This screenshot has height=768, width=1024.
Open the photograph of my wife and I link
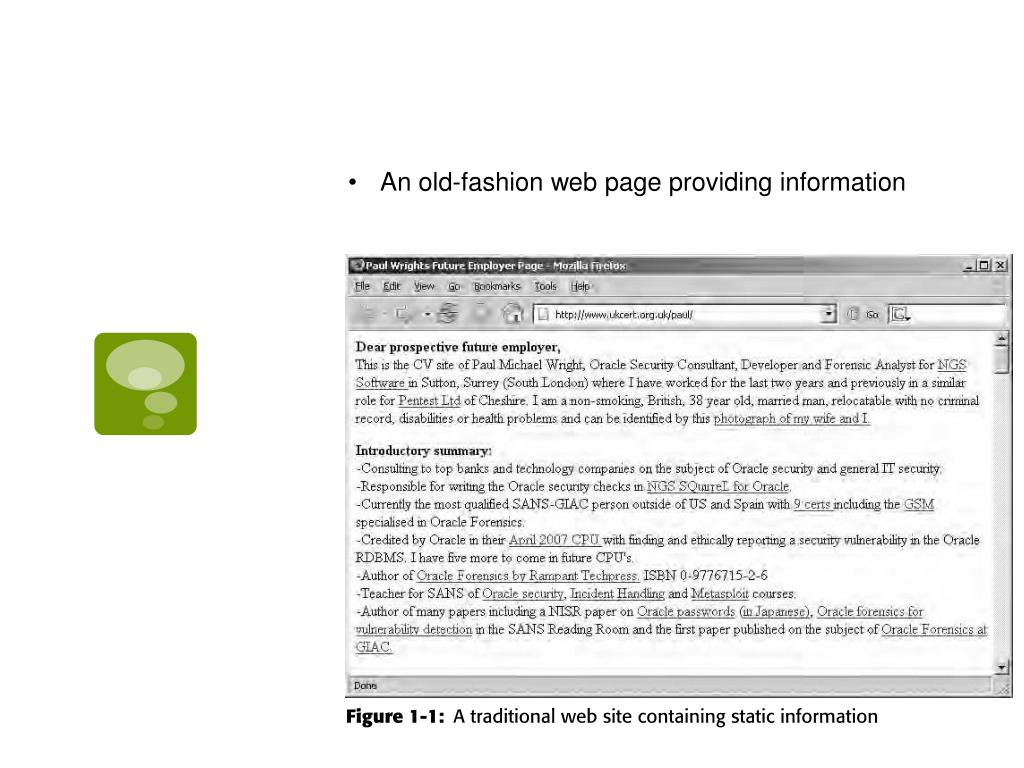(x=791, y=419)
